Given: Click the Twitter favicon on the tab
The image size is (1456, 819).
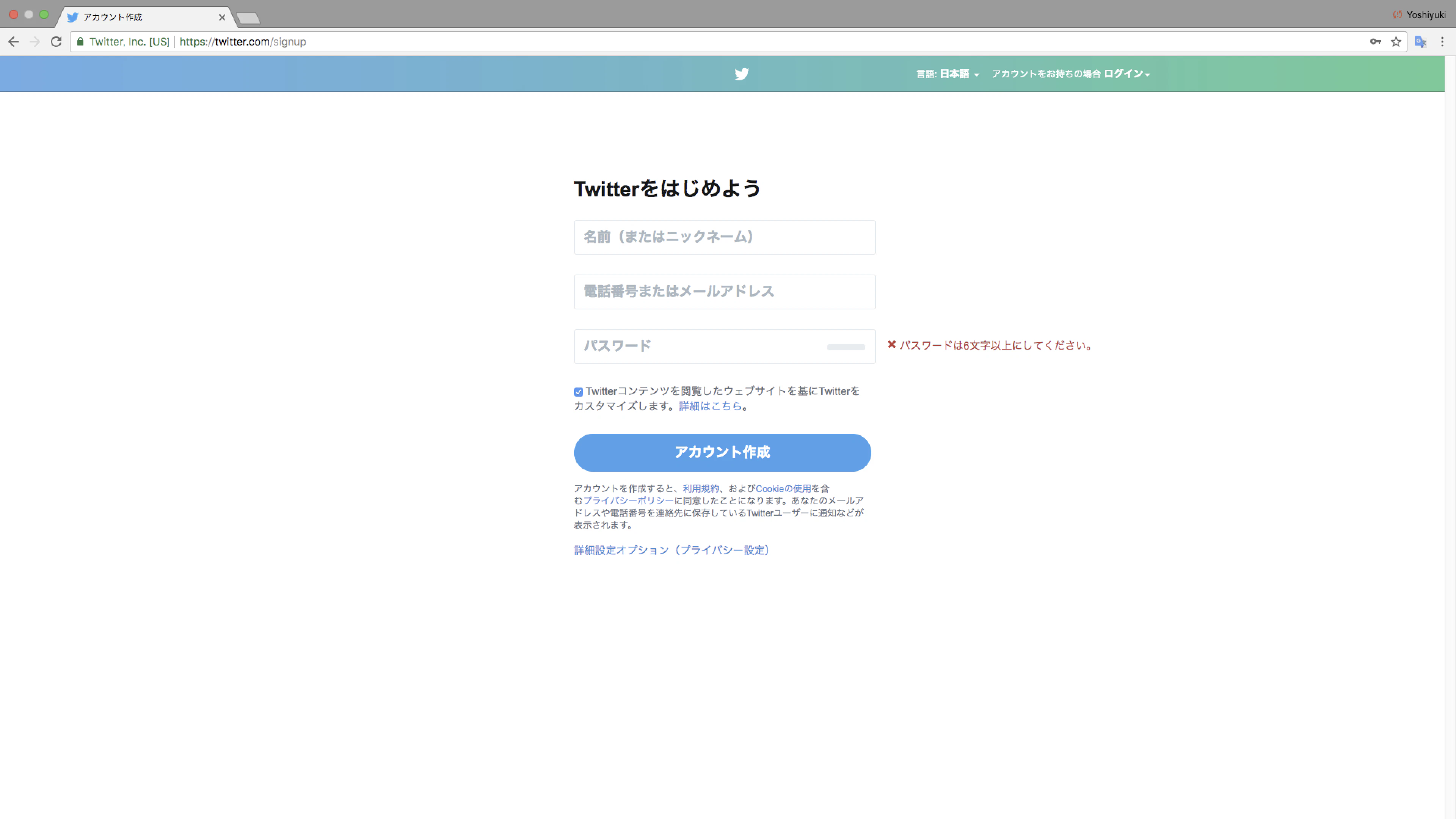Looking at the screenshot, I should [72, 17].
